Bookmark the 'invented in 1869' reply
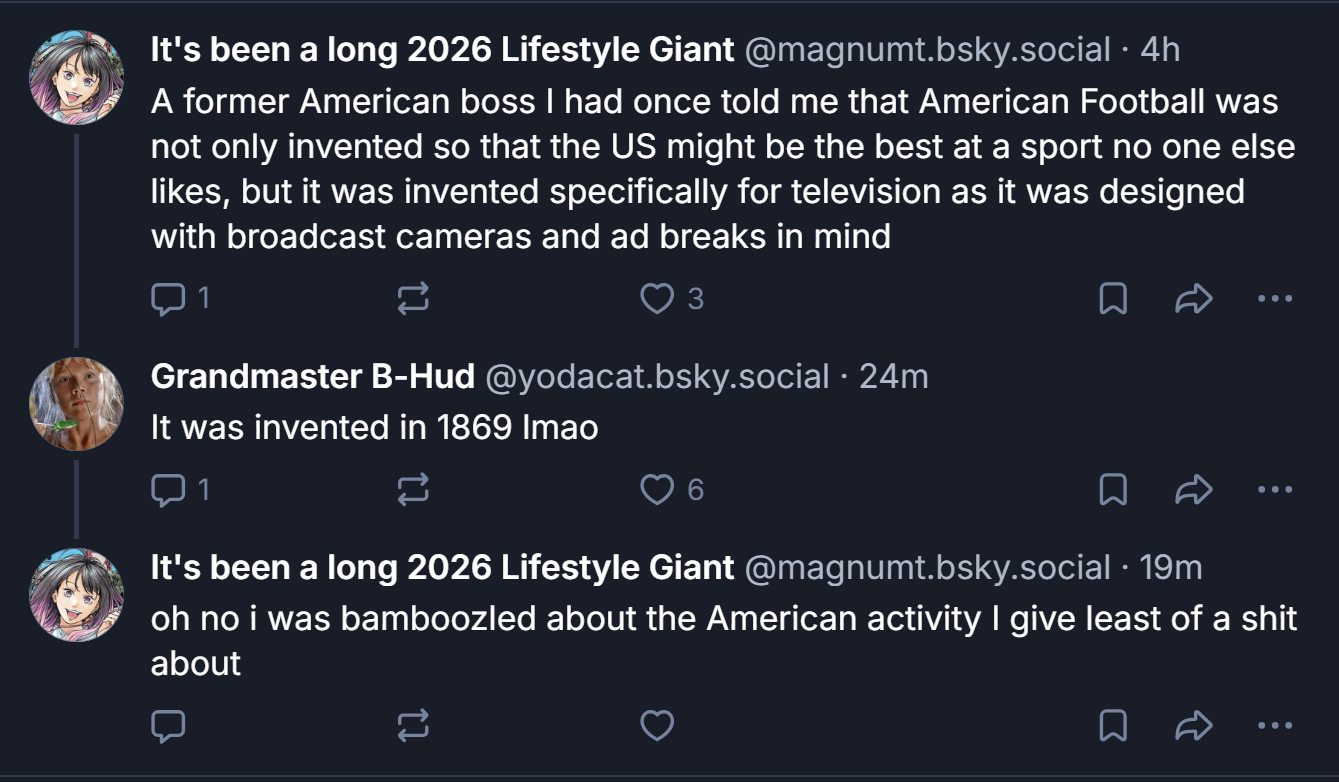This screenshot has height=782, width=1339. point(1113,489)
